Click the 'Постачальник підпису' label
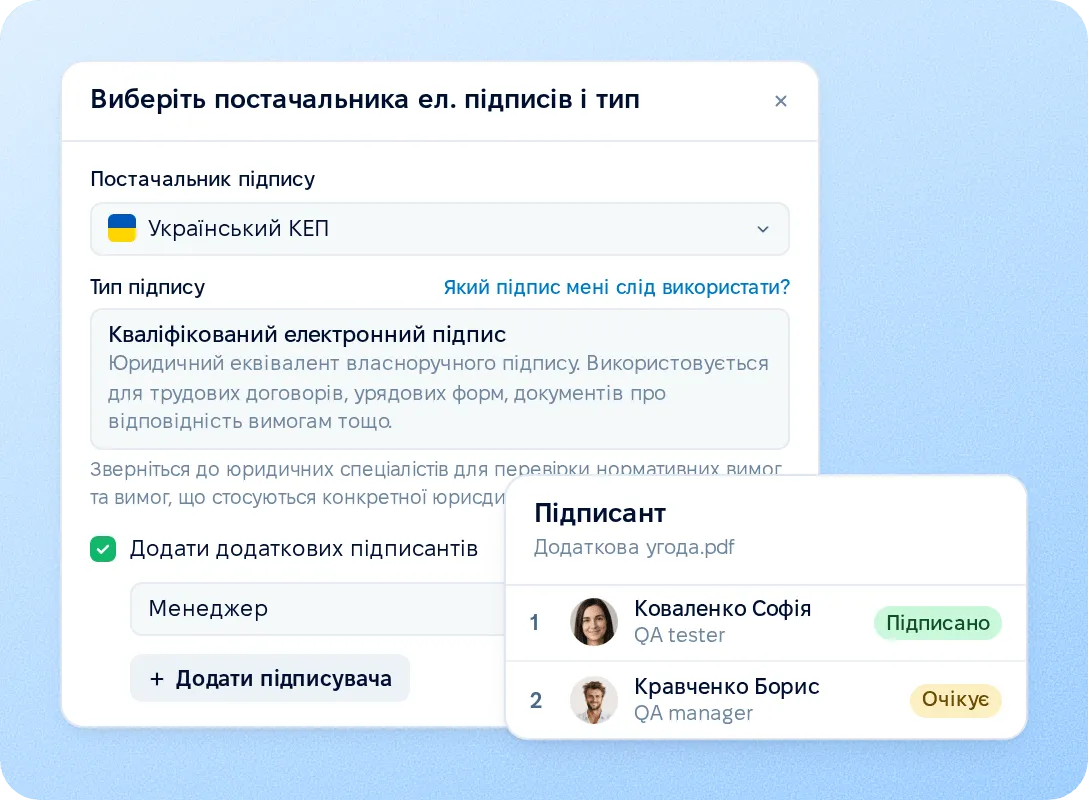 pos(203,179)
